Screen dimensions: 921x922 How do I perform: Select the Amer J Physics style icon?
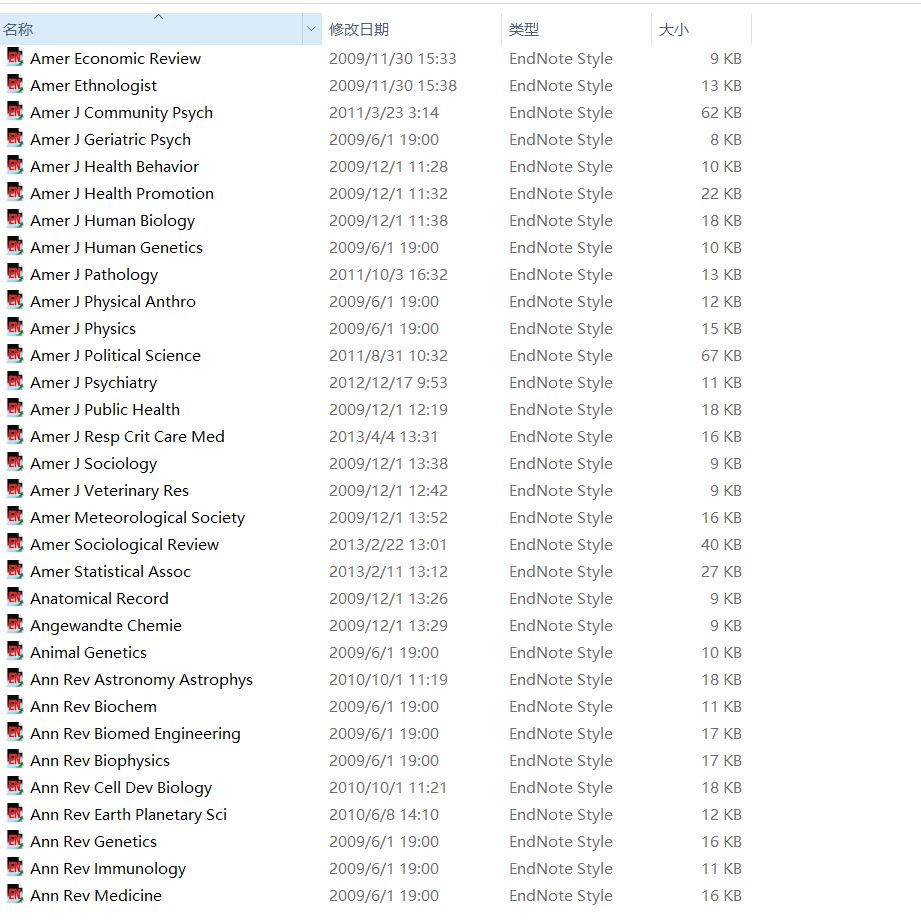tap(15, 328)
